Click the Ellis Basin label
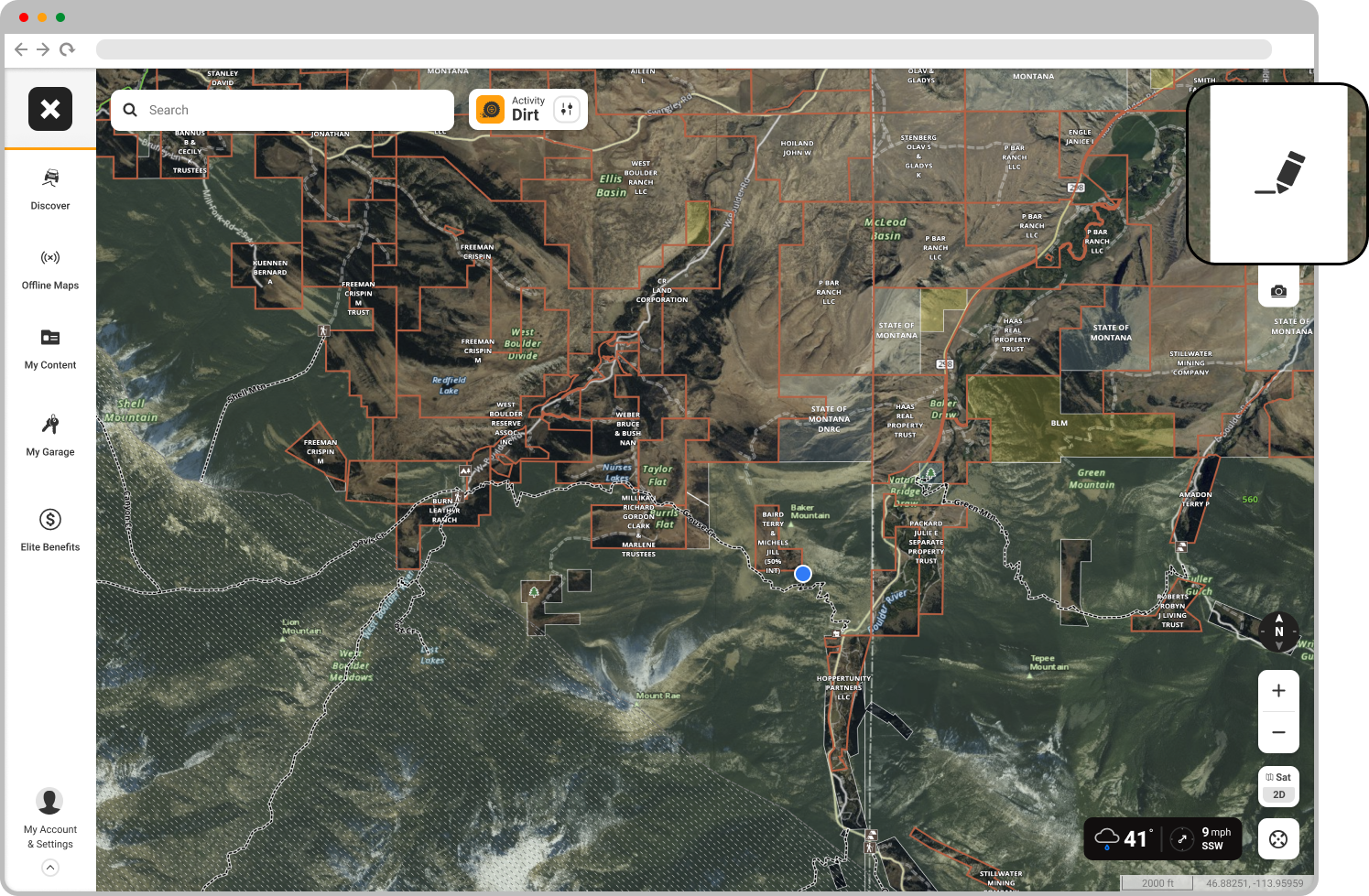The height and width of the screenshot is (896, 1369). coord(612,186)
